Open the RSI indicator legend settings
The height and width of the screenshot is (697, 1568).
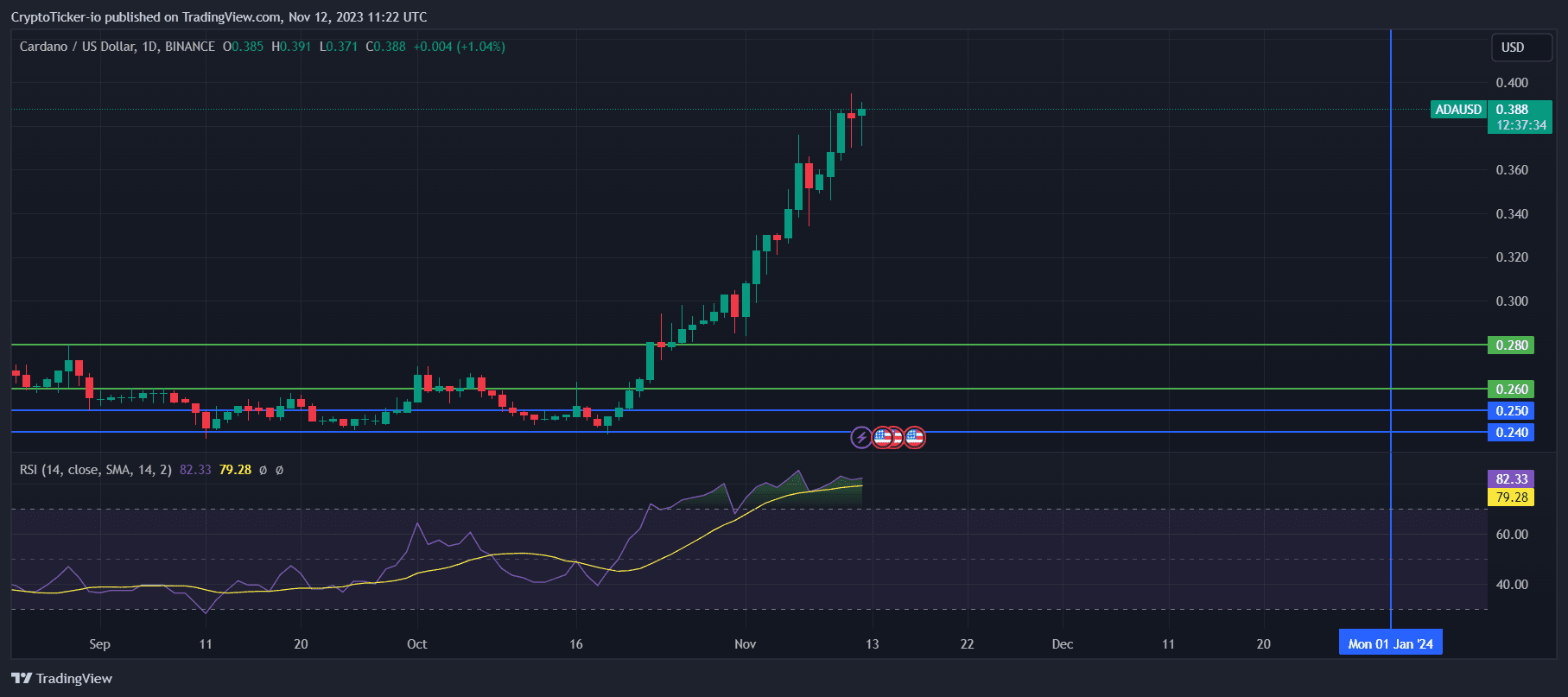point(95,470)
